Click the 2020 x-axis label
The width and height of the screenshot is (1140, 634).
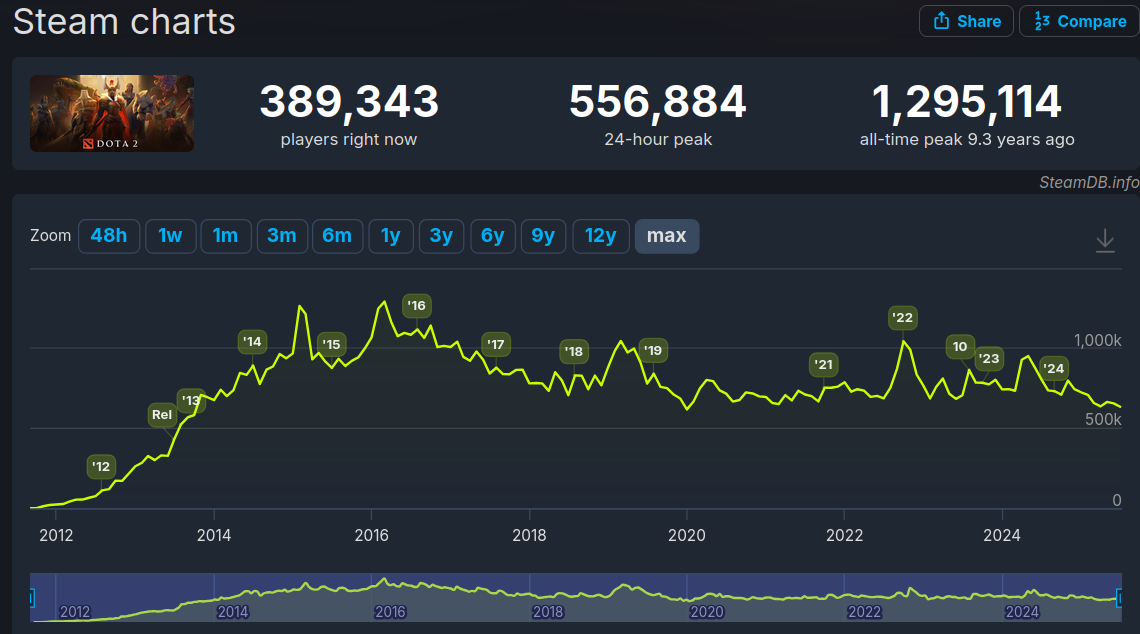pos(687,536)
